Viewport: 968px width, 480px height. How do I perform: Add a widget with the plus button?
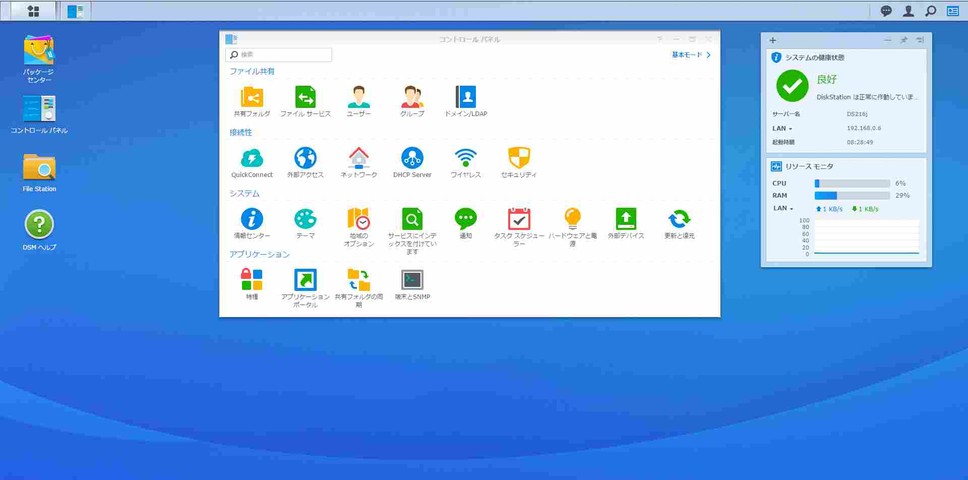point(772,40)
